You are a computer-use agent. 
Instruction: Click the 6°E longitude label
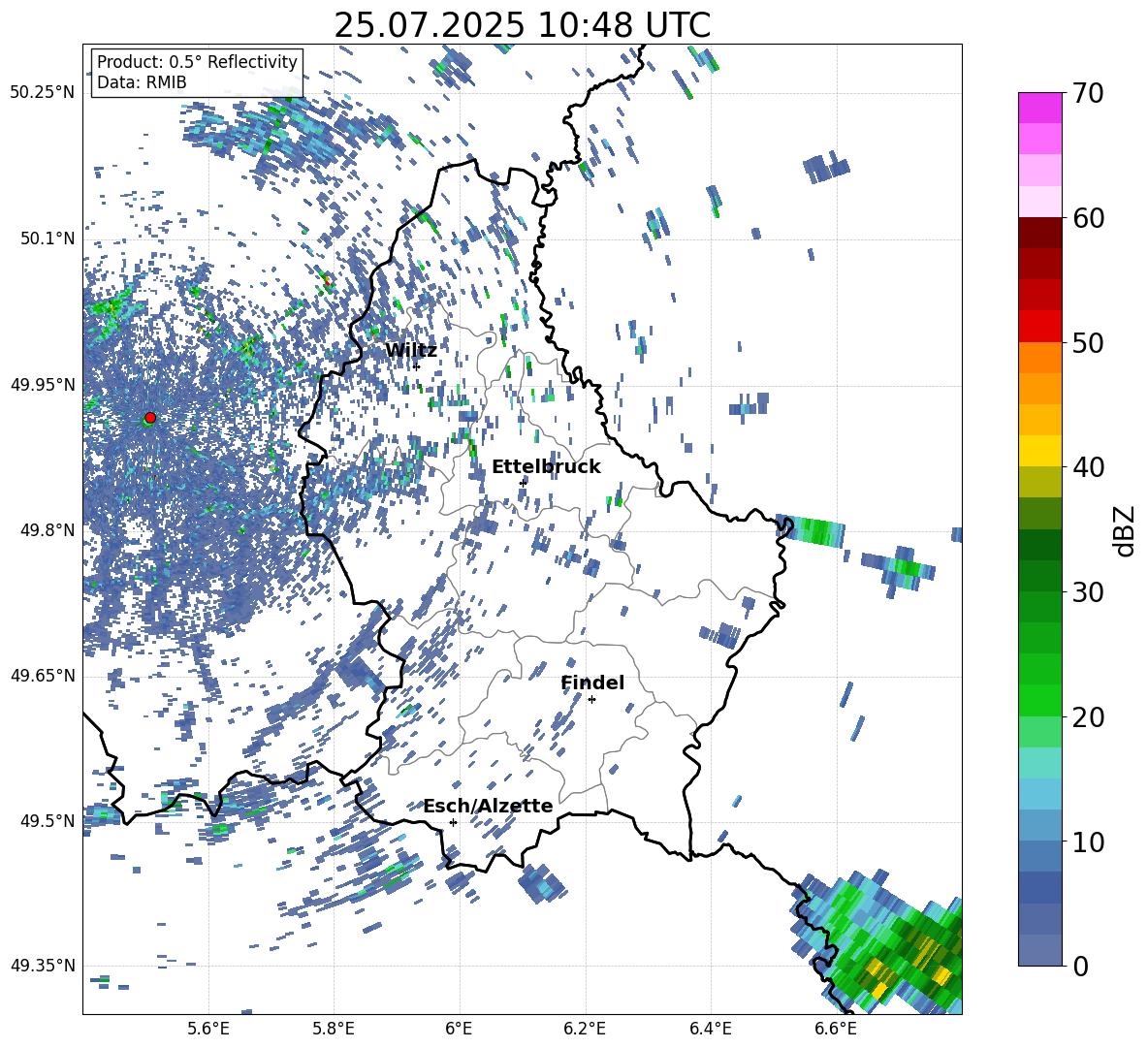click(x=459, y=1029)
